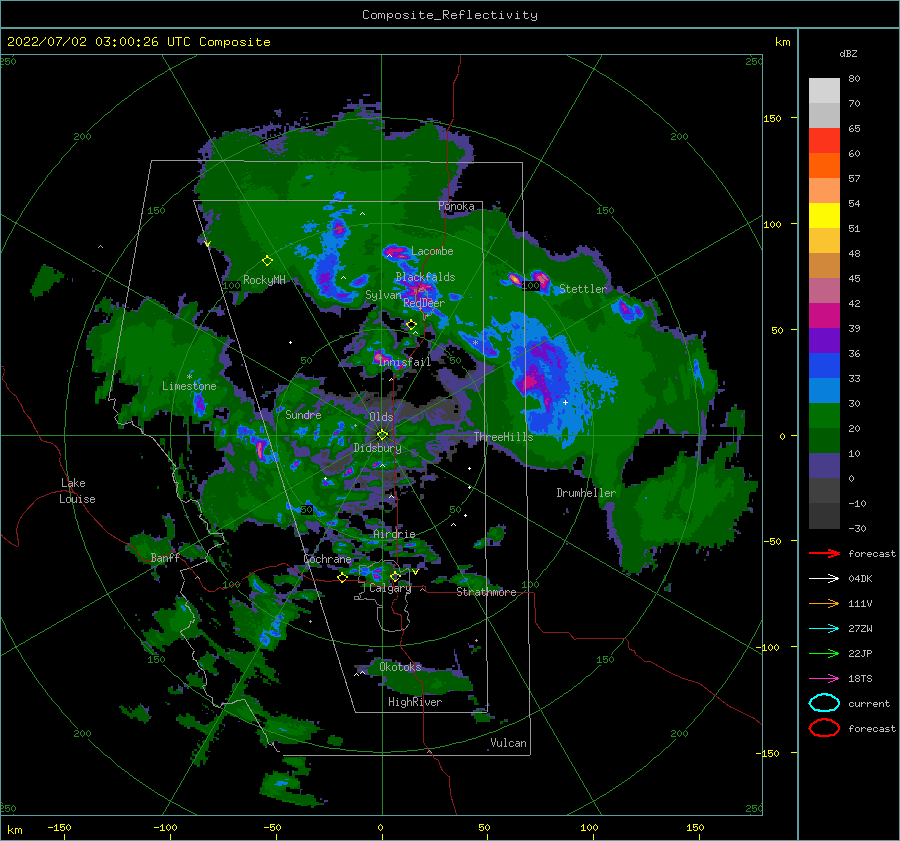
Task: Click the white 04DK arrow icon
Action: [824, 578]
